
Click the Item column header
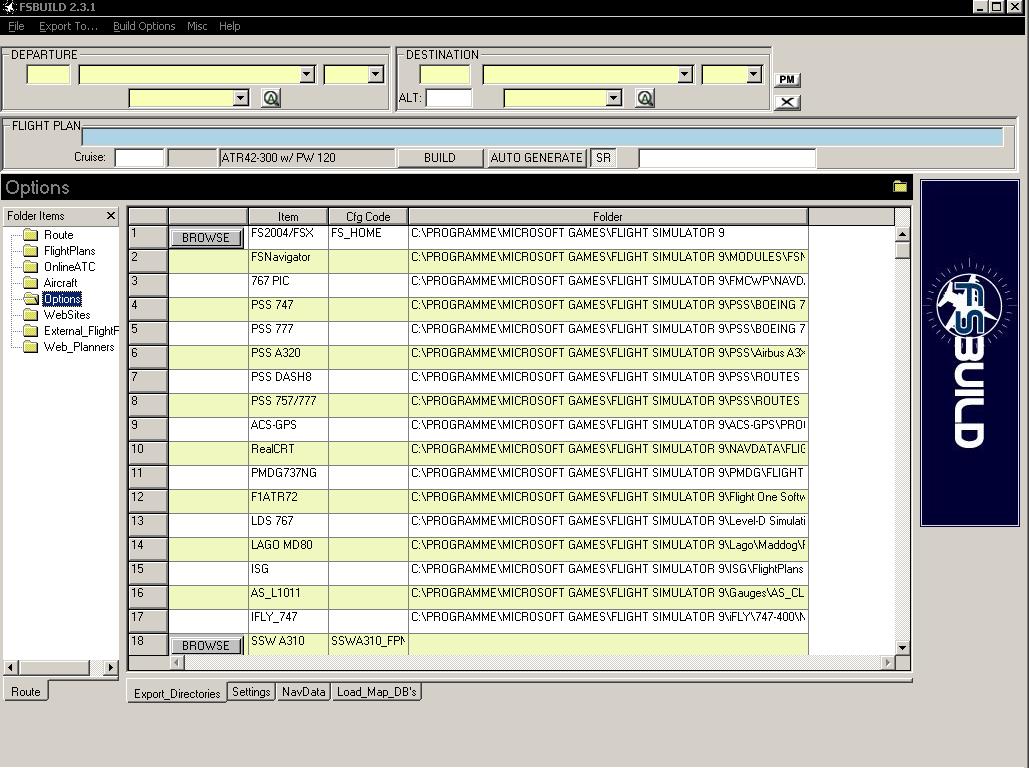(x=288, y=216)
